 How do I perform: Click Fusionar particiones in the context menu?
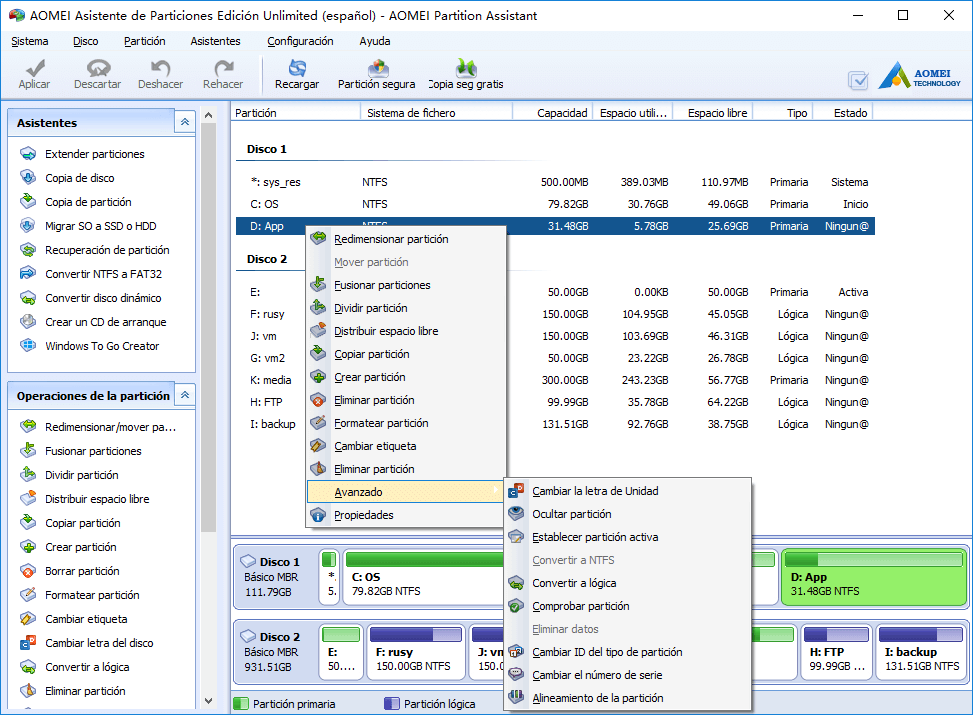tap(406, 285)
